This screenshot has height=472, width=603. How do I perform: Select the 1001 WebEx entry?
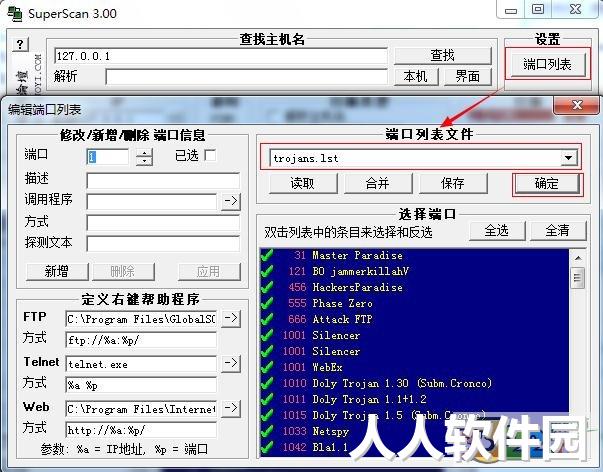click(x=414, y=367)
